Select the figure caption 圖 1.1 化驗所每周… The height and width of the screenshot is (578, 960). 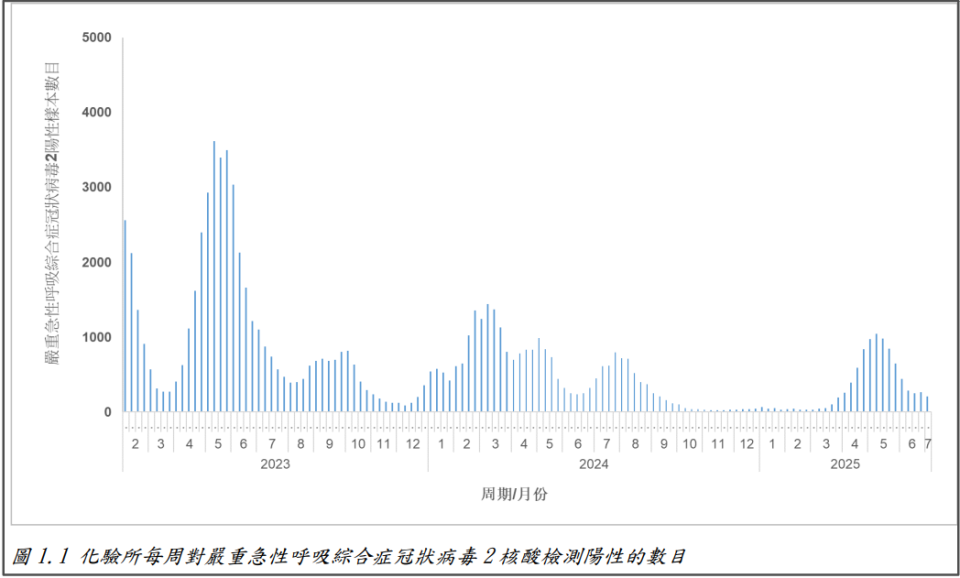[x=349, y=557]
